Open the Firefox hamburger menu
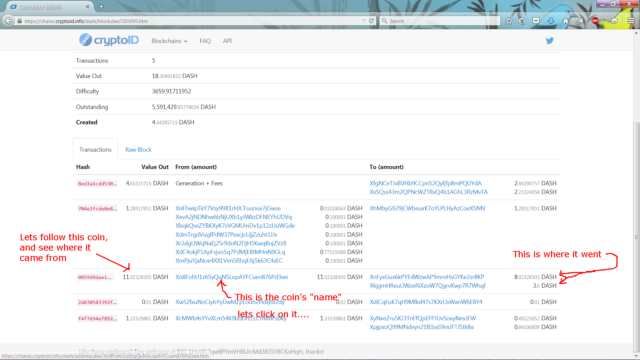The image size is (640, 360). click(x=631, y=21)
